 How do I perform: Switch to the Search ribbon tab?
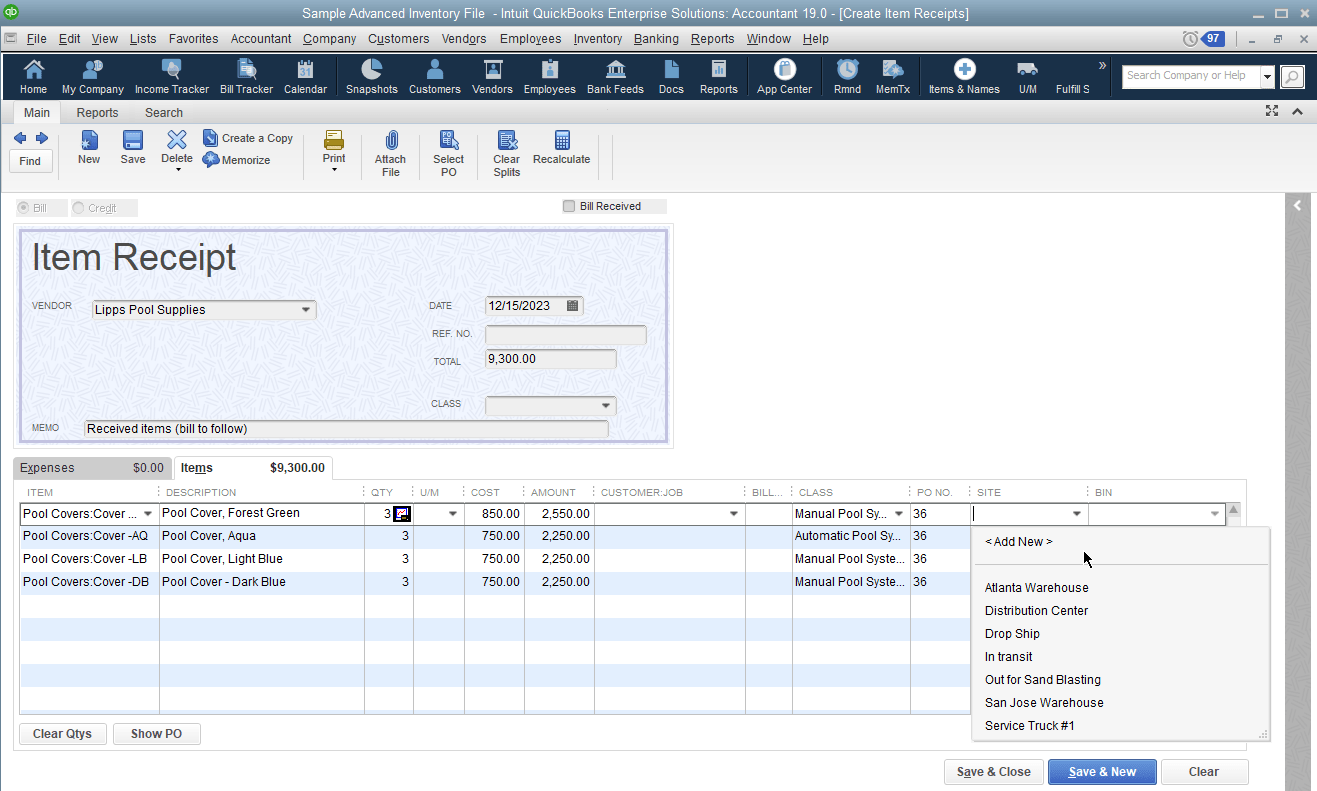coord(164,113)
